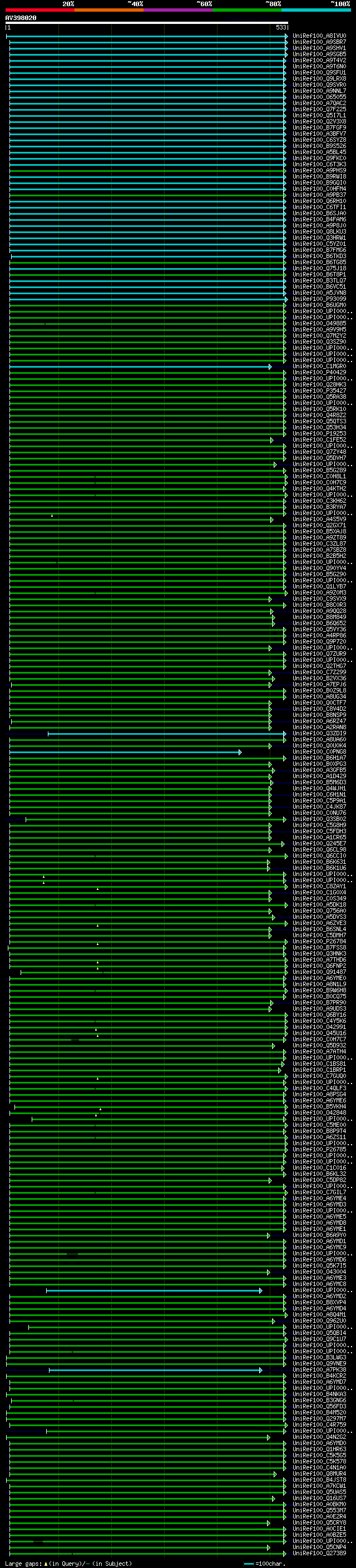Click the =100char. scale legend
Viewport: 356px width, 1568px height.
pyautogui.click(x=265, y=1563)
